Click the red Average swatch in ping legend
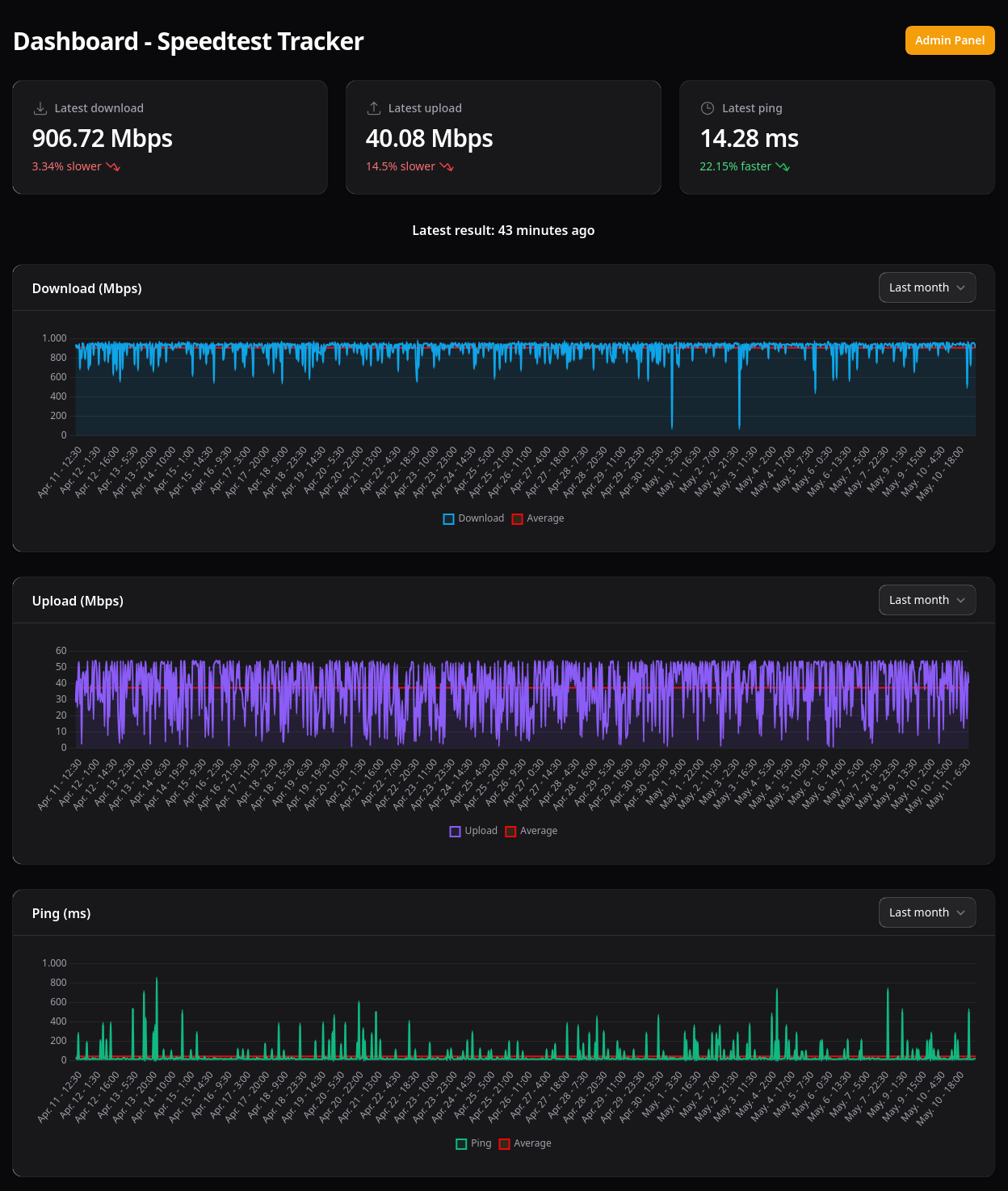Viewport: 1008px width, 1191px height. click(504, 1143)
